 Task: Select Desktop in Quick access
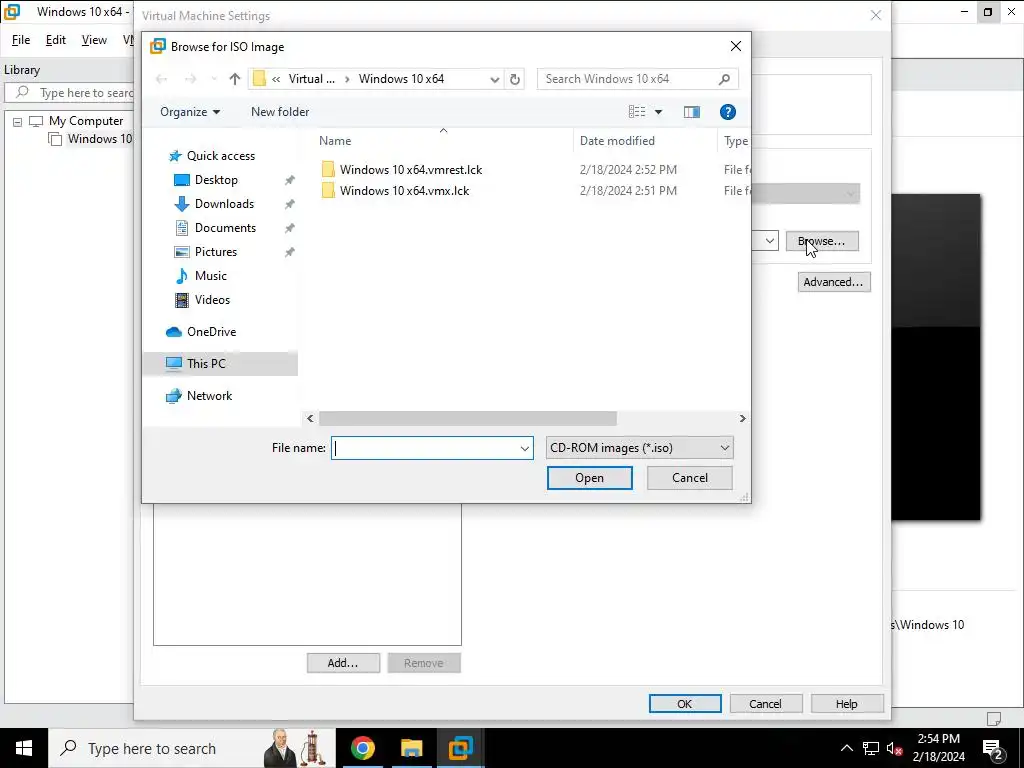(x=216, y=180)
